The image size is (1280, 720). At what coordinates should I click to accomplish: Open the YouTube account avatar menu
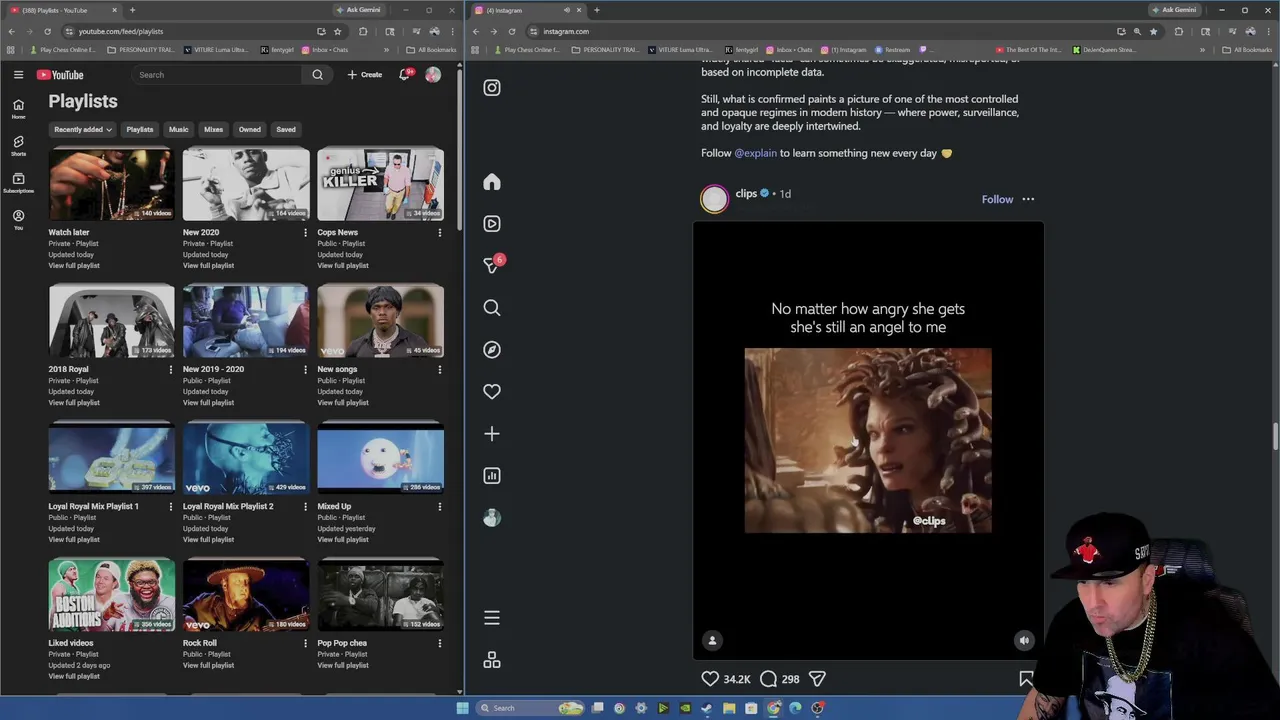coord(433,75)
